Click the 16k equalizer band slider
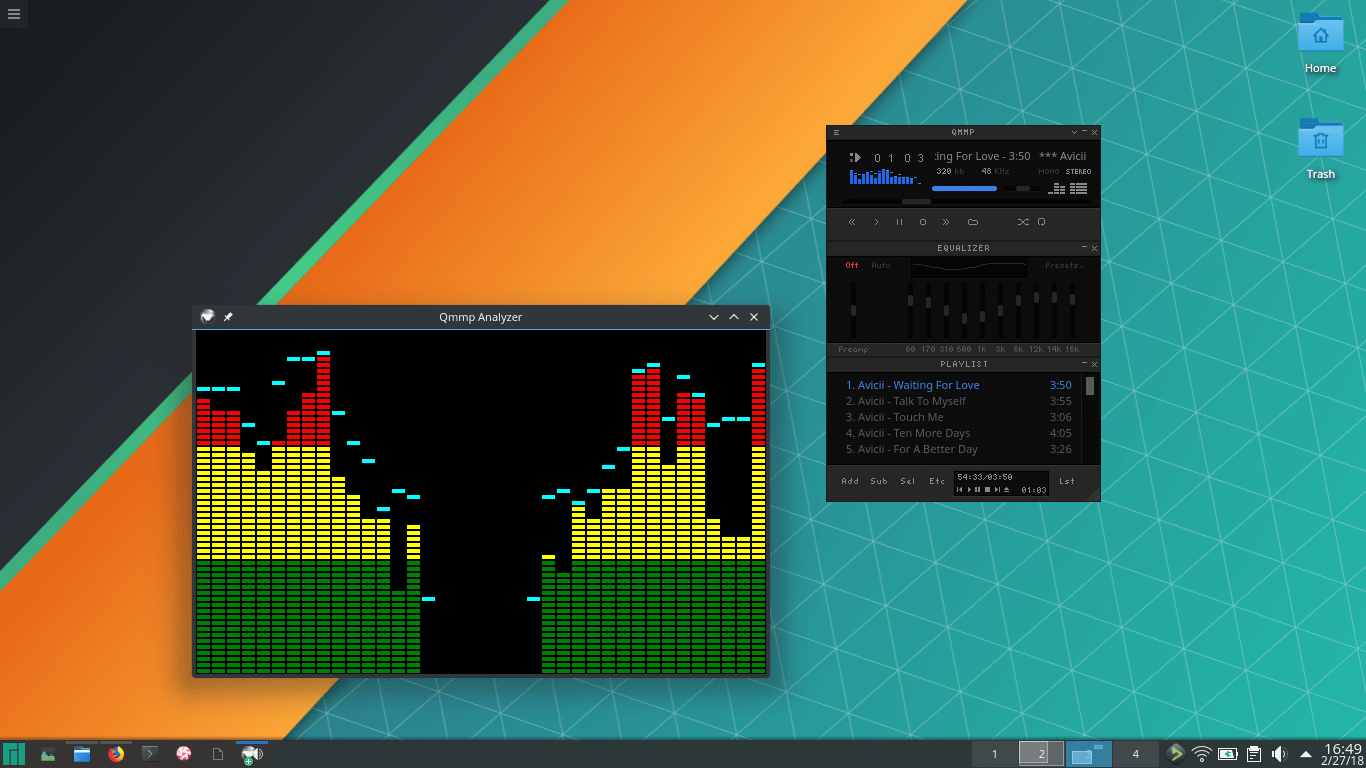This screenshot has width=1366, height=768. click(1072, 310)
